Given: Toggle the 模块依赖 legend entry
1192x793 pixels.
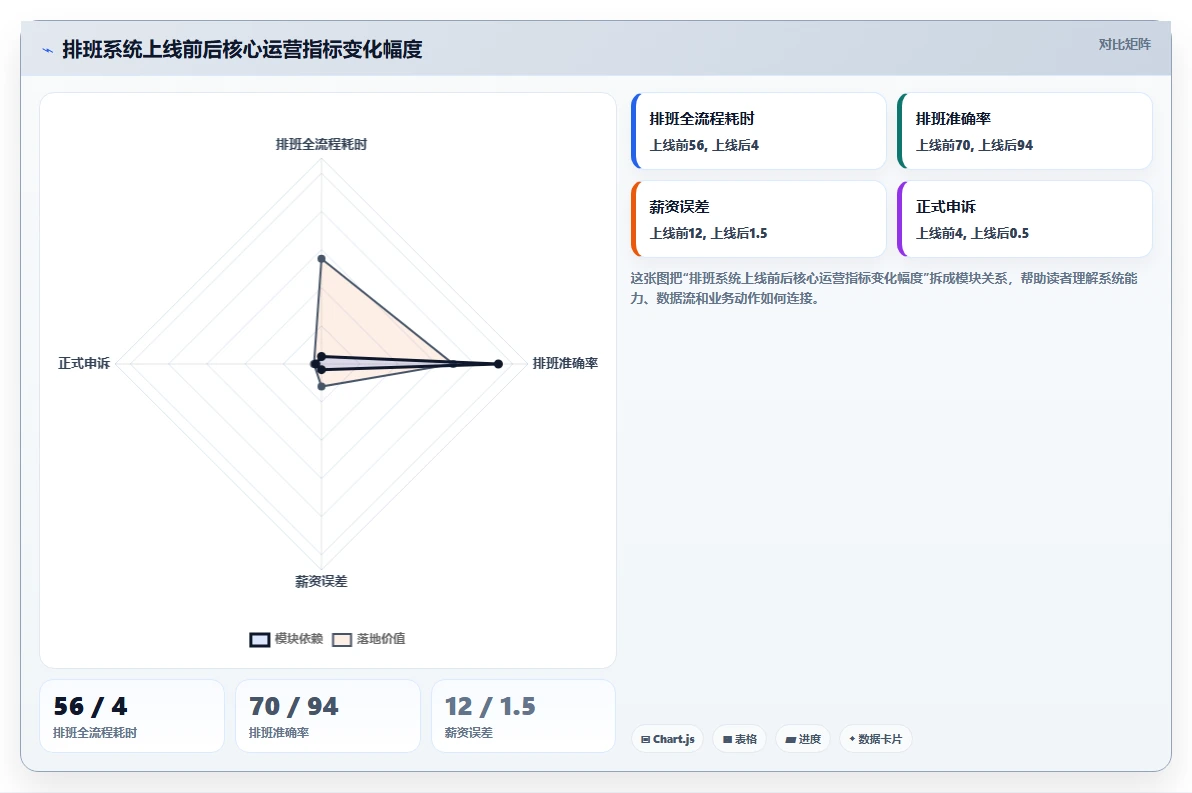Looking at the screenshot, I should point(286,639).
